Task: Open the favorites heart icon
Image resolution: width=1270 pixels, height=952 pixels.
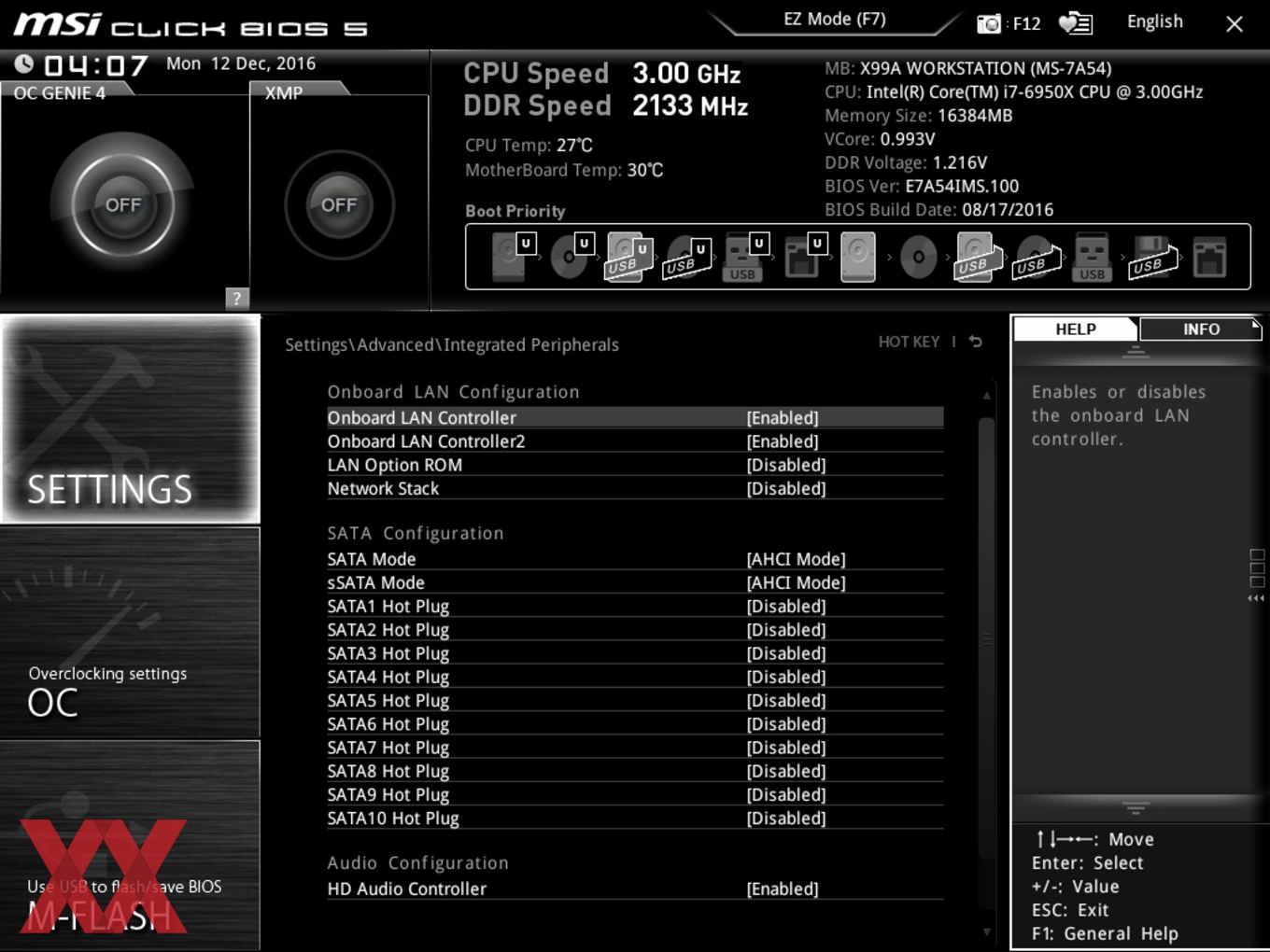Action: point(1075,23)
